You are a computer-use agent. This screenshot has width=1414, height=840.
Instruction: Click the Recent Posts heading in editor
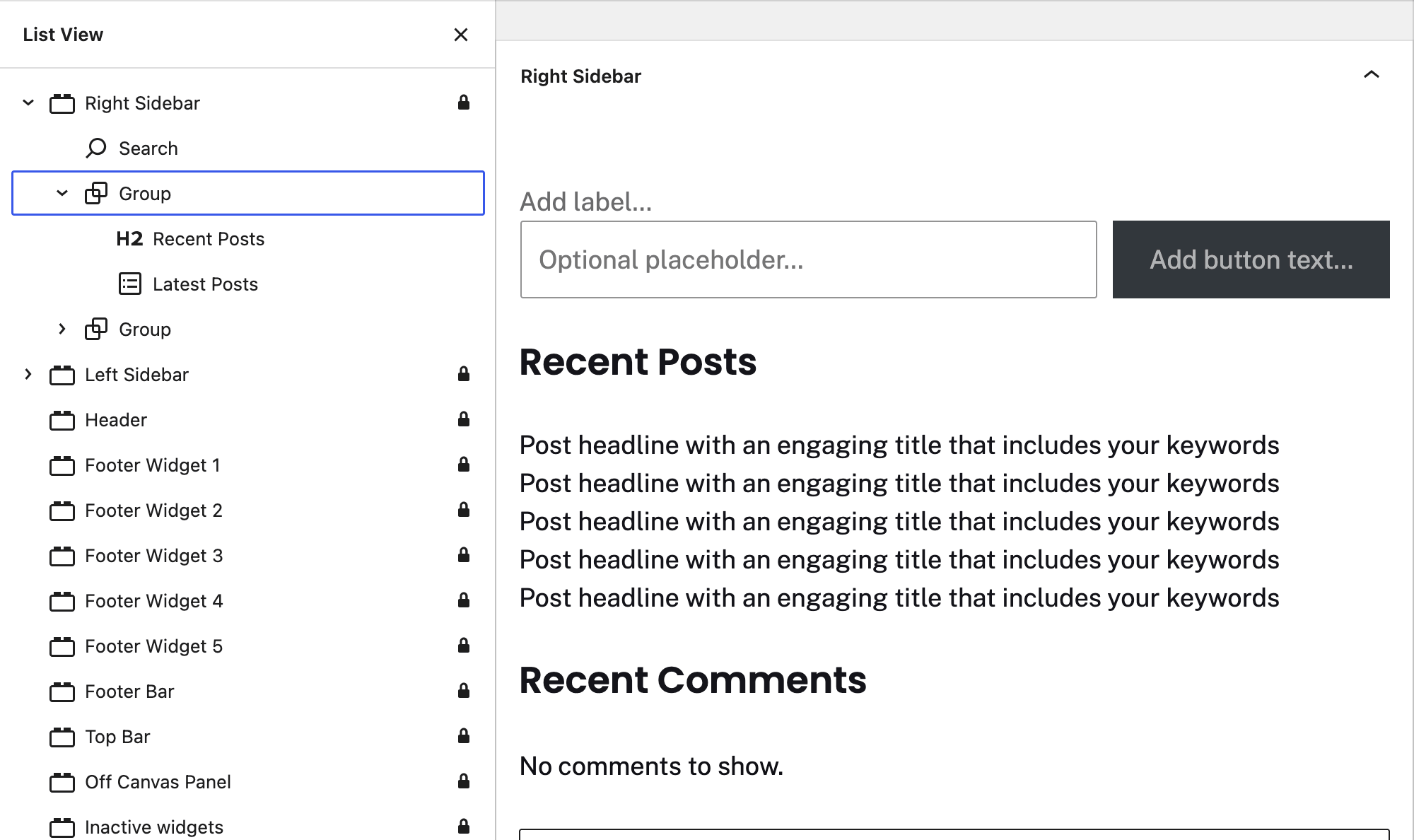point(638,362)
